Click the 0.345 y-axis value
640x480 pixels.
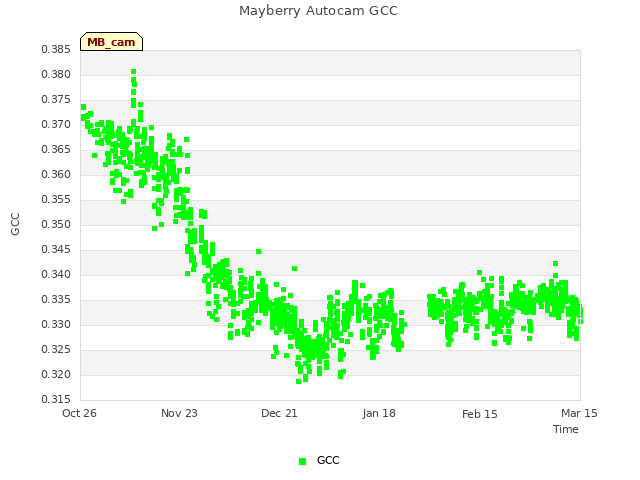[x=56, y=249]
